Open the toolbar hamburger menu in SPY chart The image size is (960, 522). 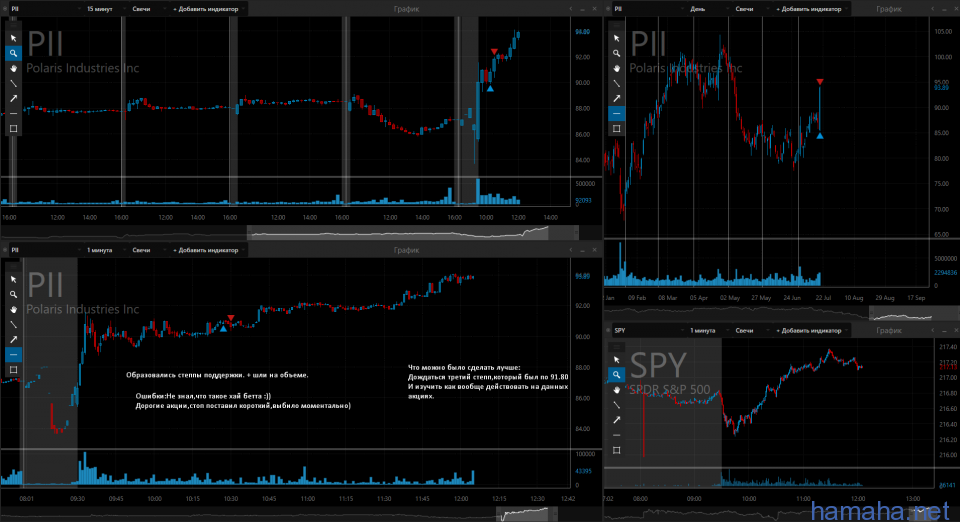tap(617, 346)
